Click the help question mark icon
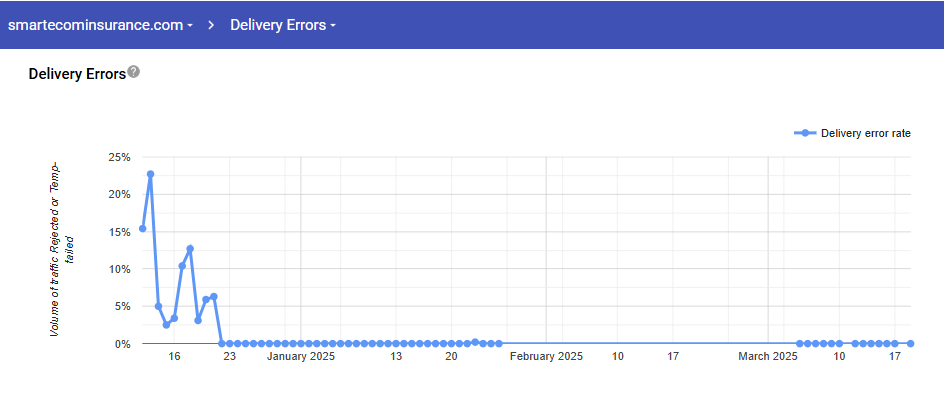This screenshot has height=403, width=944. coord(134,72)
